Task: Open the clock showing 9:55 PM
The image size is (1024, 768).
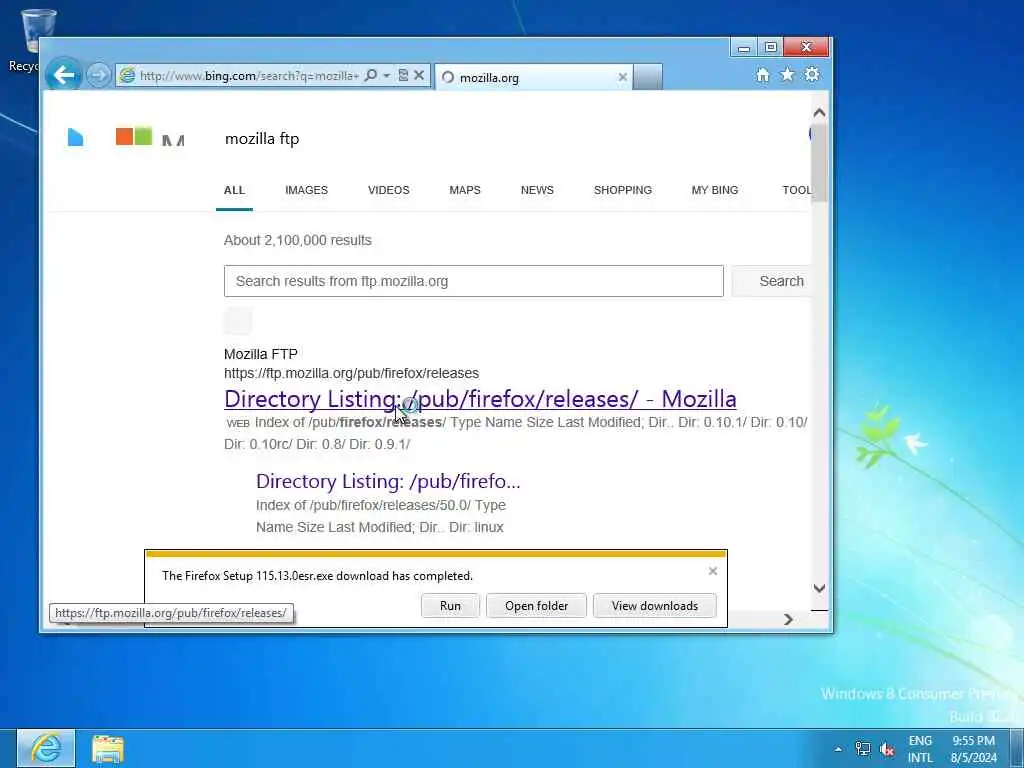Action: [974, 749]
